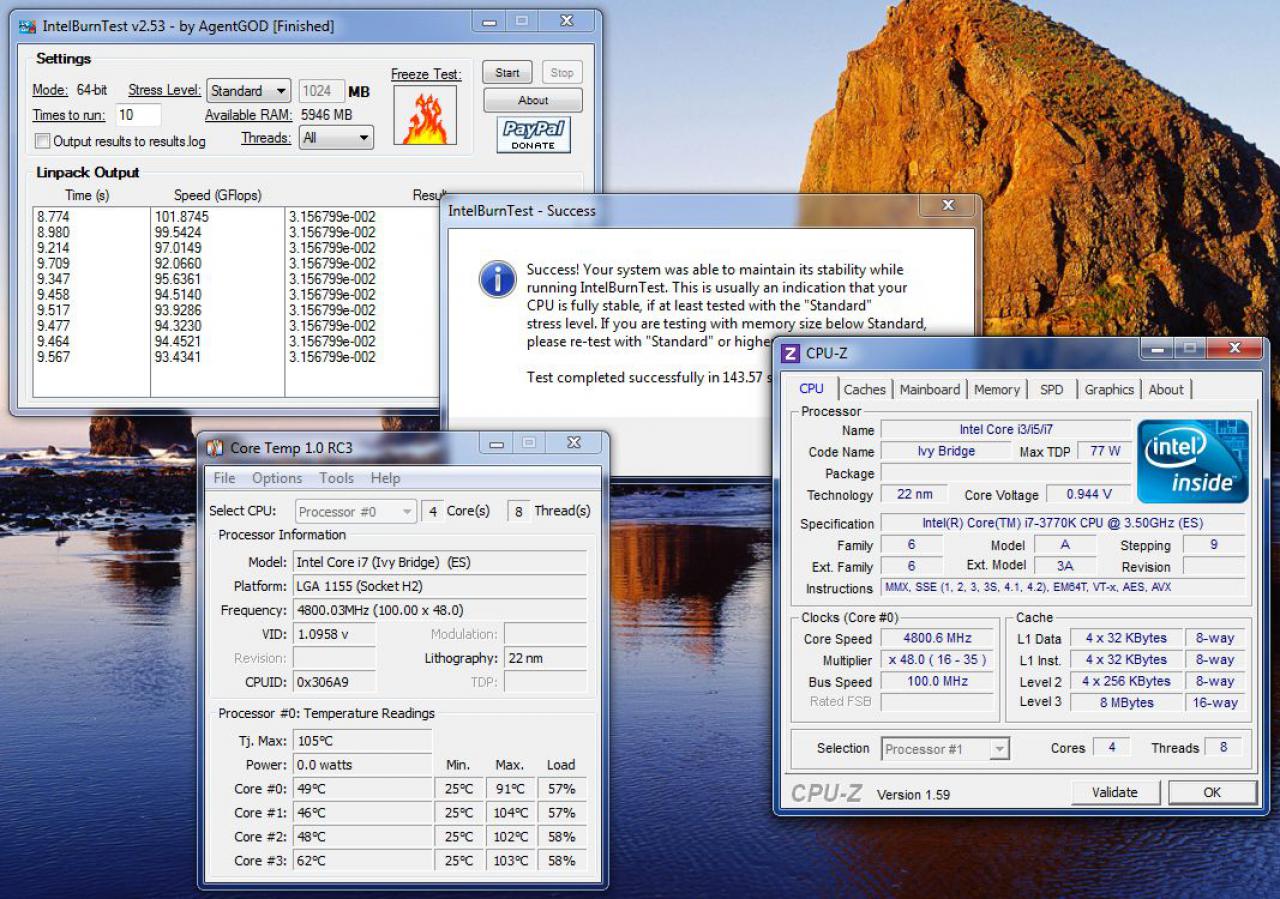This screenshot has height=899, width=1280.
Task: Click Core #3 current temperature 62°C
Action: pyautogui.click(x=363, y=861)
